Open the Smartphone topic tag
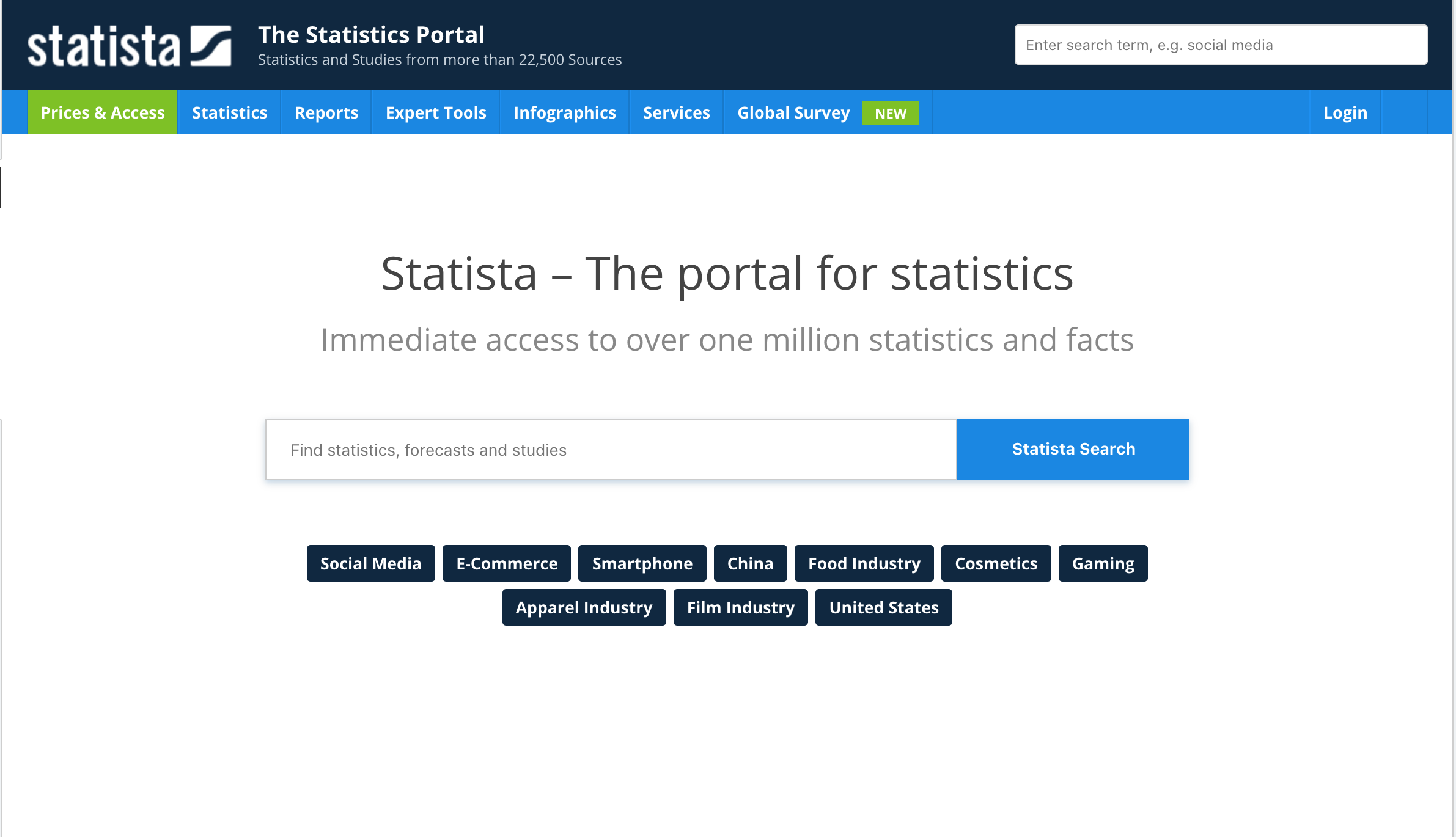The height and width of the screenshot is (837, 1456). [x=642, y=563]
